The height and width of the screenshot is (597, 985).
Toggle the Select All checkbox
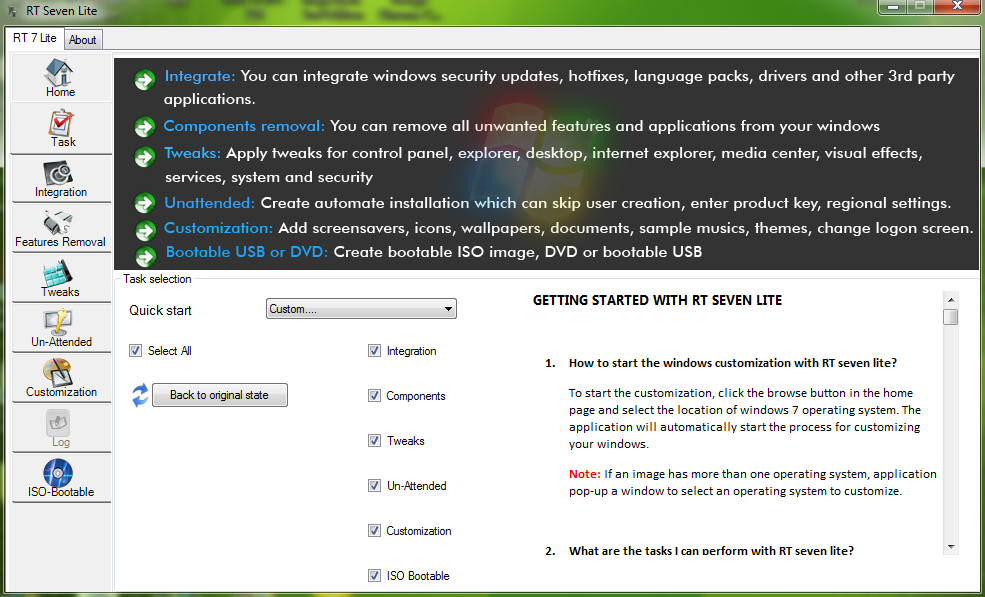tap(136, 351)
